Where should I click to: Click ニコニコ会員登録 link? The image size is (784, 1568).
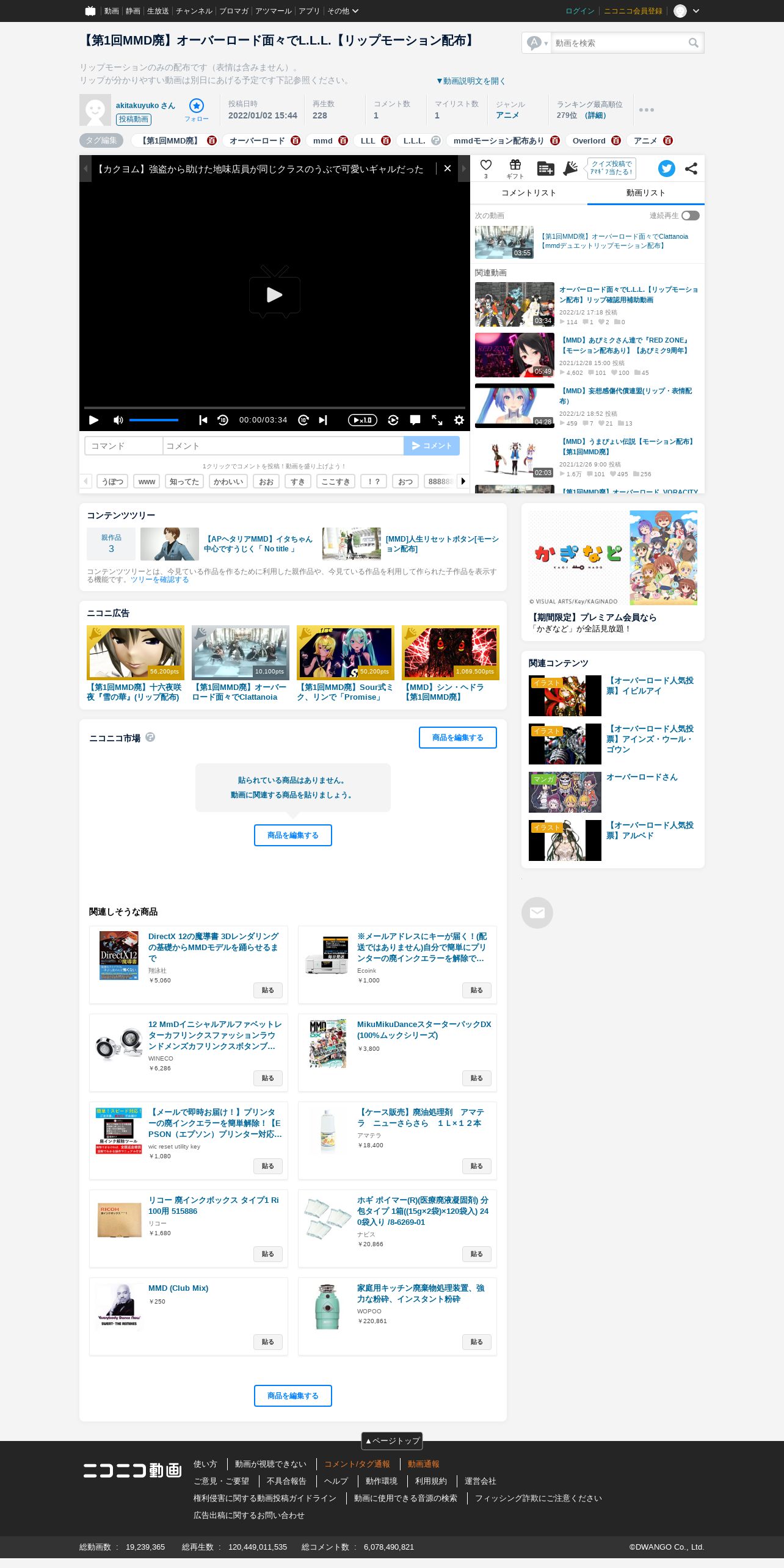pyautogui.click(x=633, y=11)
